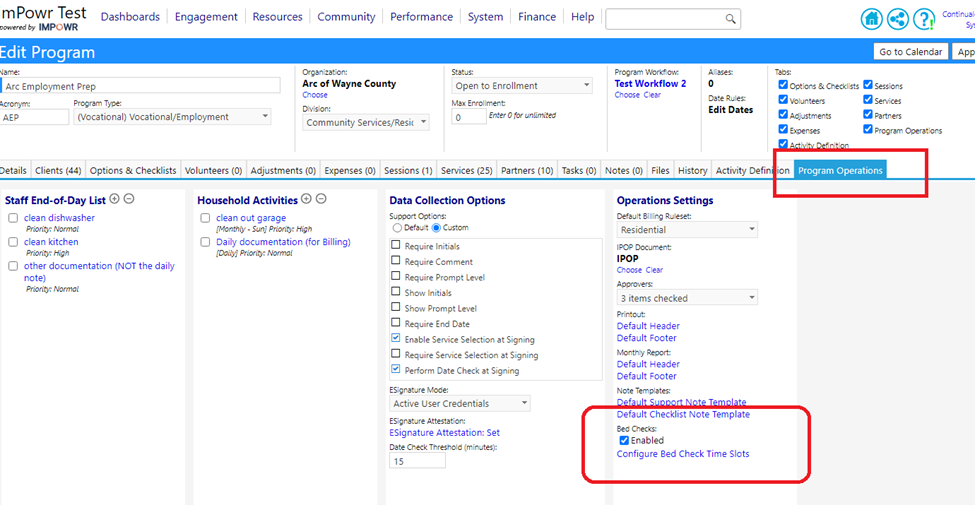The image size is (975, 505).
Task: Open the Performance menu
Action: [422, 17]
